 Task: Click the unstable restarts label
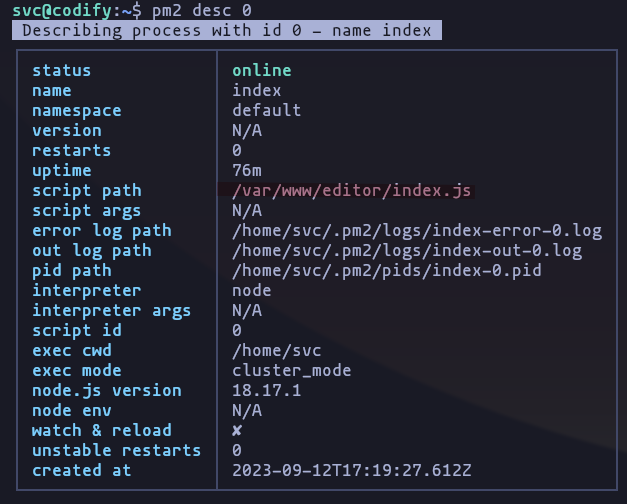[116, 451]
